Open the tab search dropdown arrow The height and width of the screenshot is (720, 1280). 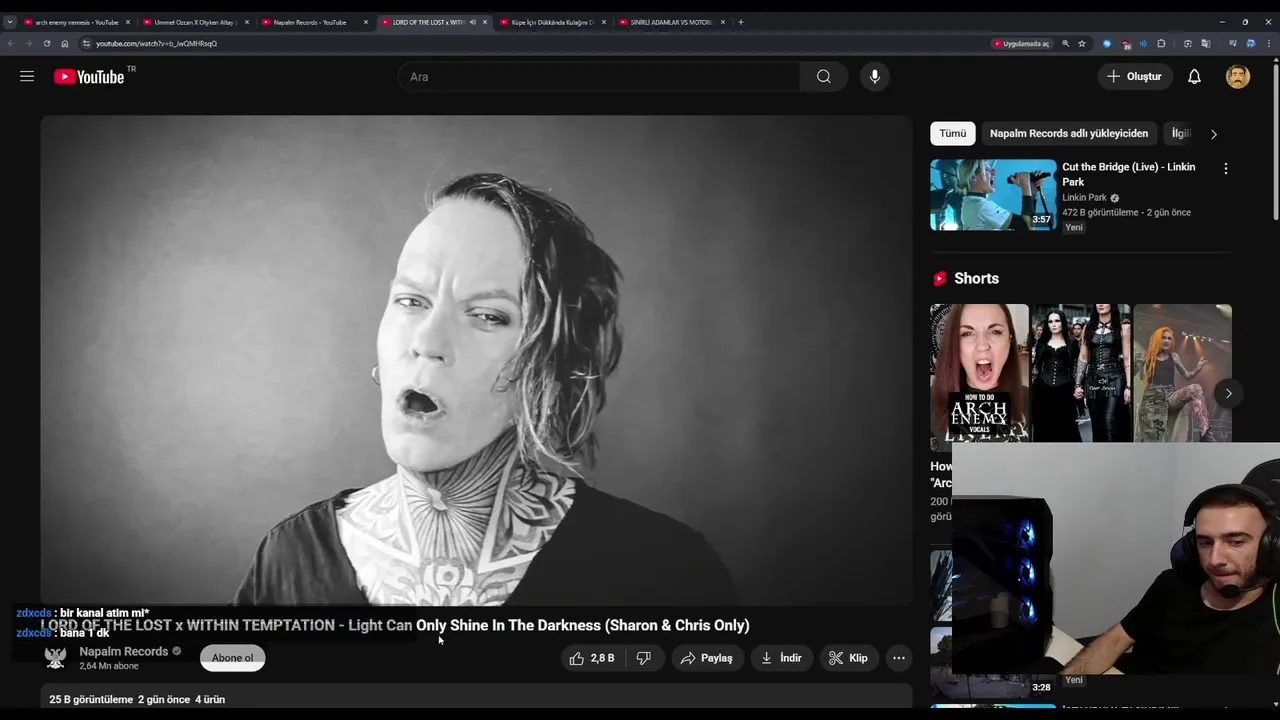pos(10,22)
